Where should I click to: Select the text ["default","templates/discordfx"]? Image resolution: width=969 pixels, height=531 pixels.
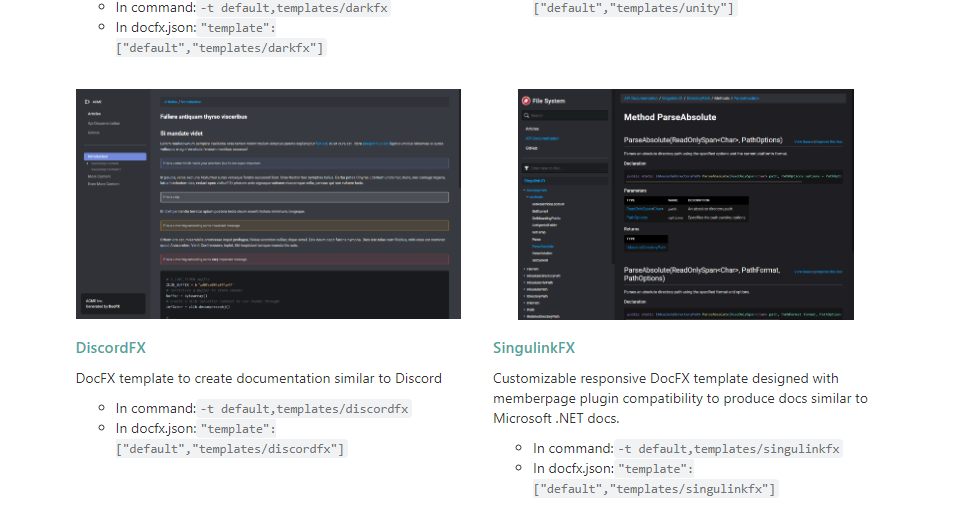pos(231,449)
